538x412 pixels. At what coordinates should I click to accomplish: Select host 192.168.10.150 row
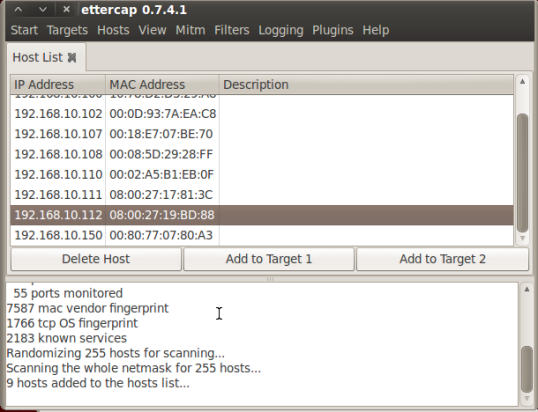coord(262,235)
